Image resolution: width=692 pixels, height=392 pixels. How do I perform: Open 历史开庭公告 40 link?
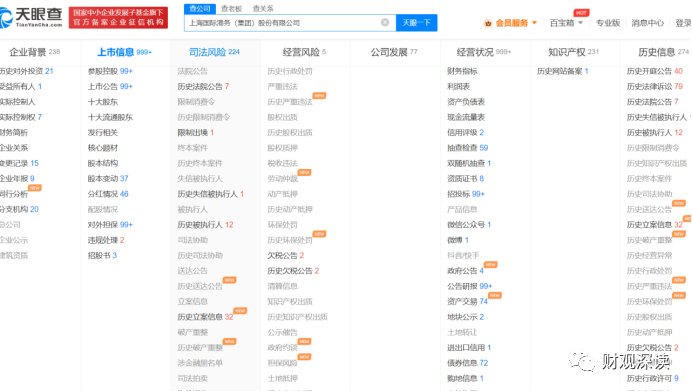click(x=654, y=71)
